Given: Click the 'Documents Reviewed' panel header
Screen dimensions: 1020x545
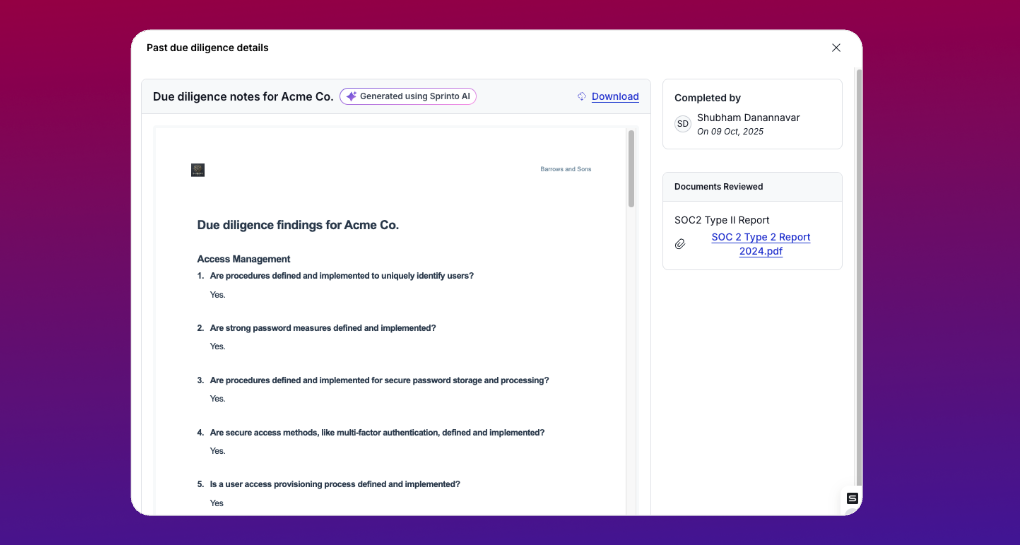Looking at the screenshot, I should click(x=718, y=187).
